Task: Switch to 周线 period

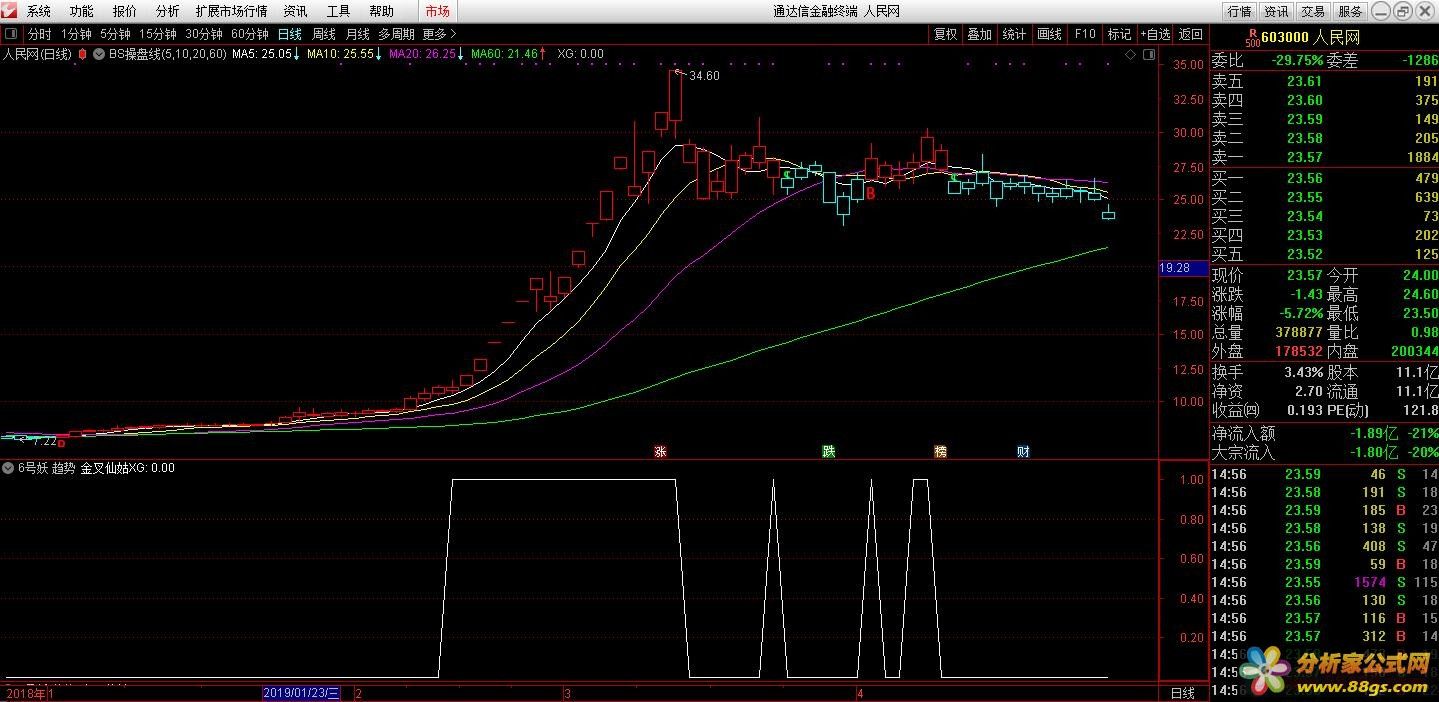Action: tap(324, 34)
